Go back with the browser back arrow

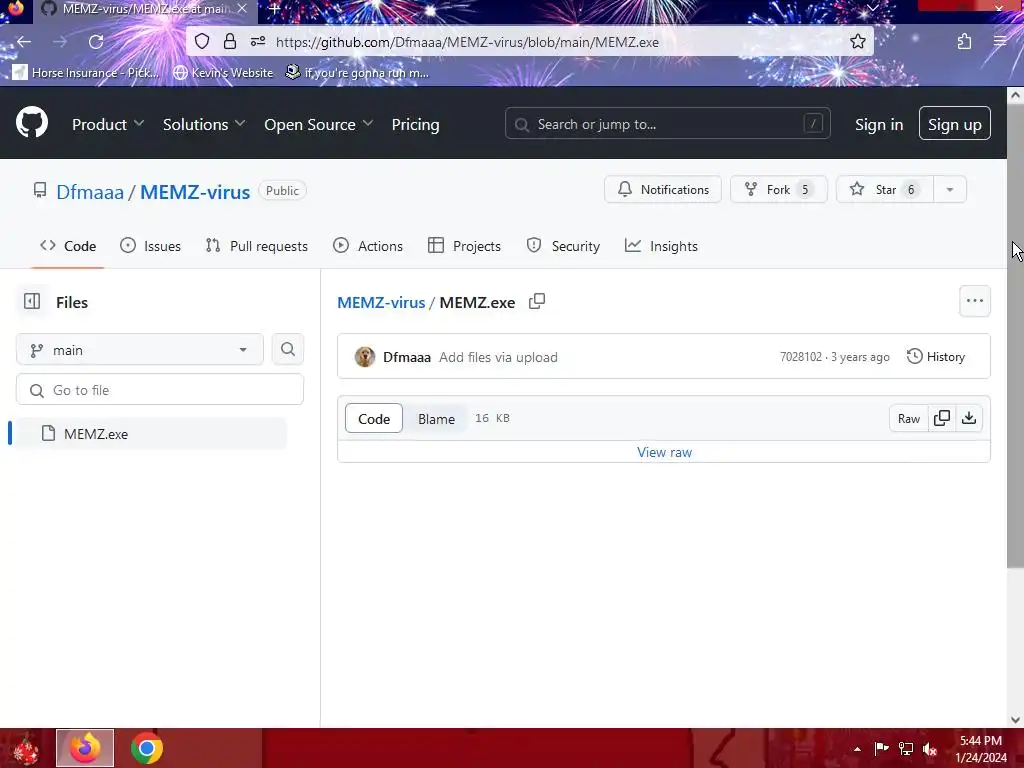[24, 42]
